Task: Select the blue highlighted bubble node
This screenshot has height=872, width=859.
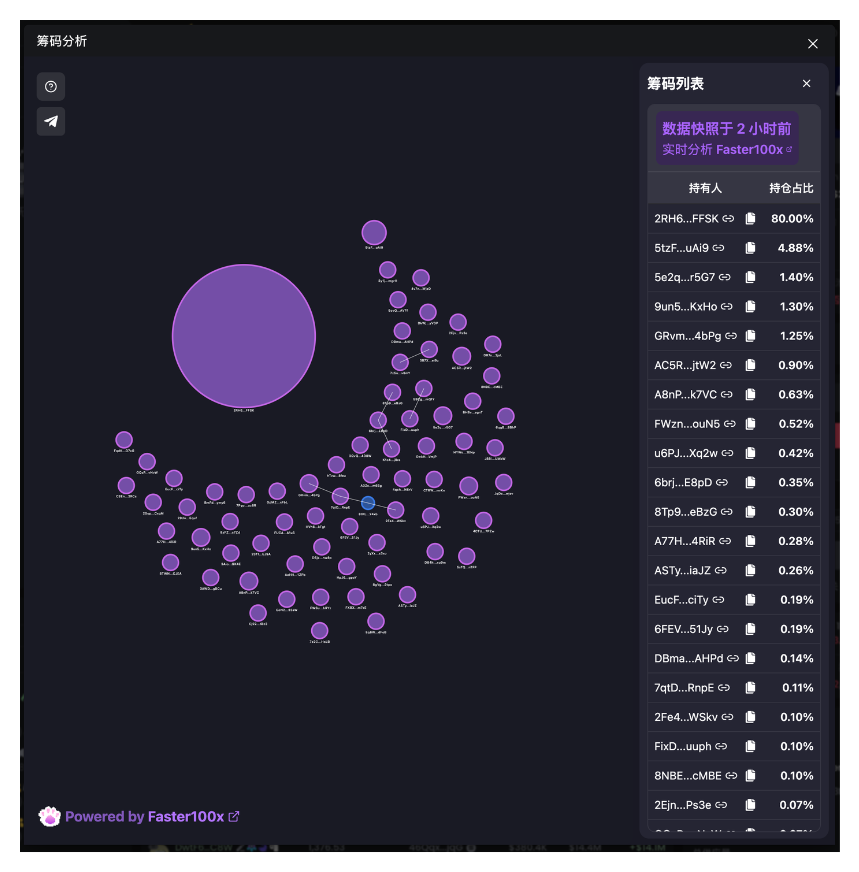Action: point(368,503)
